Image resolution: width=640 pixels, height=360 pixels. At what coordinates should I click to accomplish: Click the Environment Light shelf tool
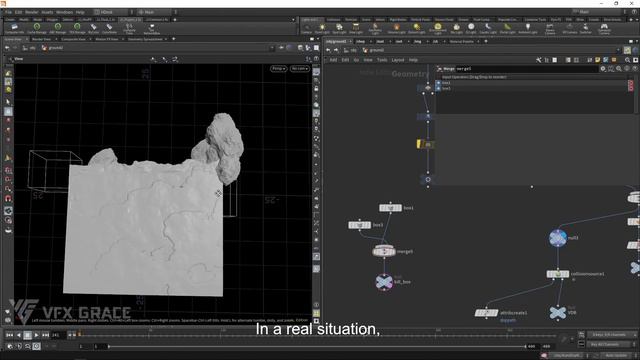click(438, 29)
